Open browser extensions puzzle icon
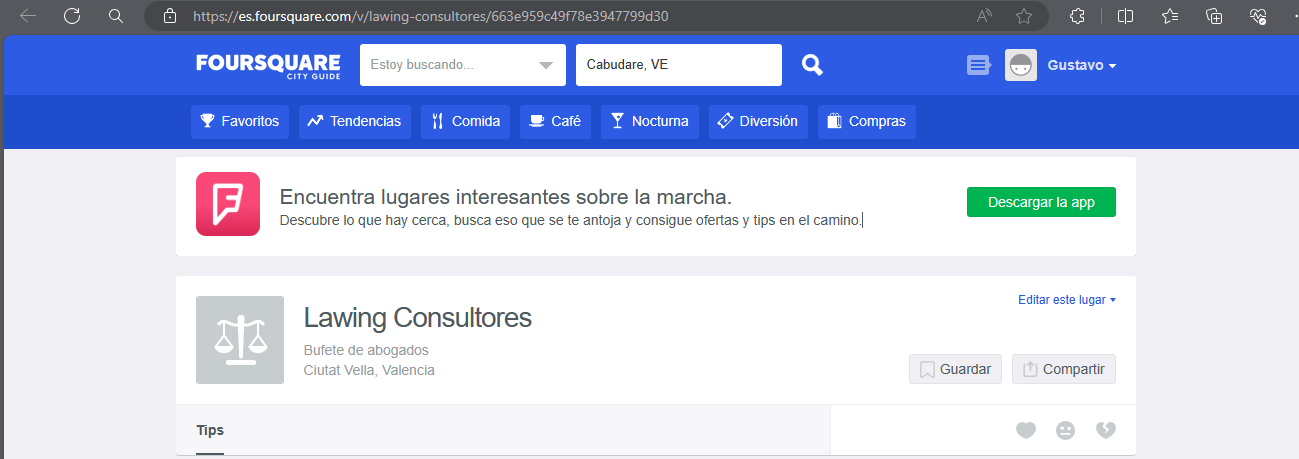 pos(1077,16)
